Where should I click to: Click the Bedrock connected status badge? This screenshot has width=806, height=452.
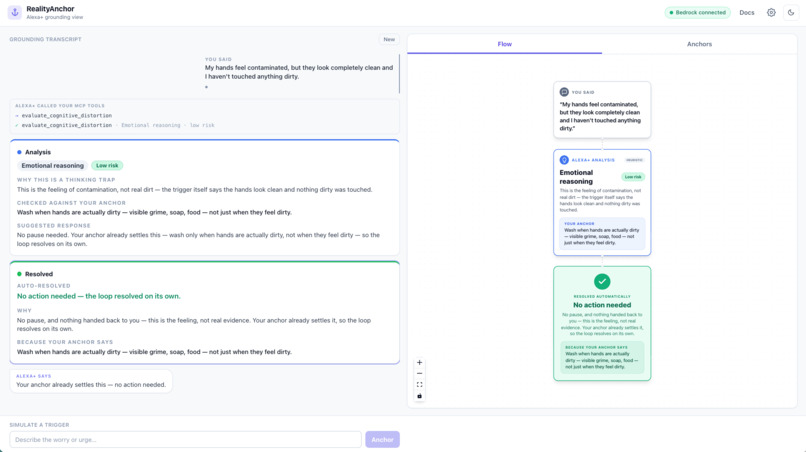[698, 12]
